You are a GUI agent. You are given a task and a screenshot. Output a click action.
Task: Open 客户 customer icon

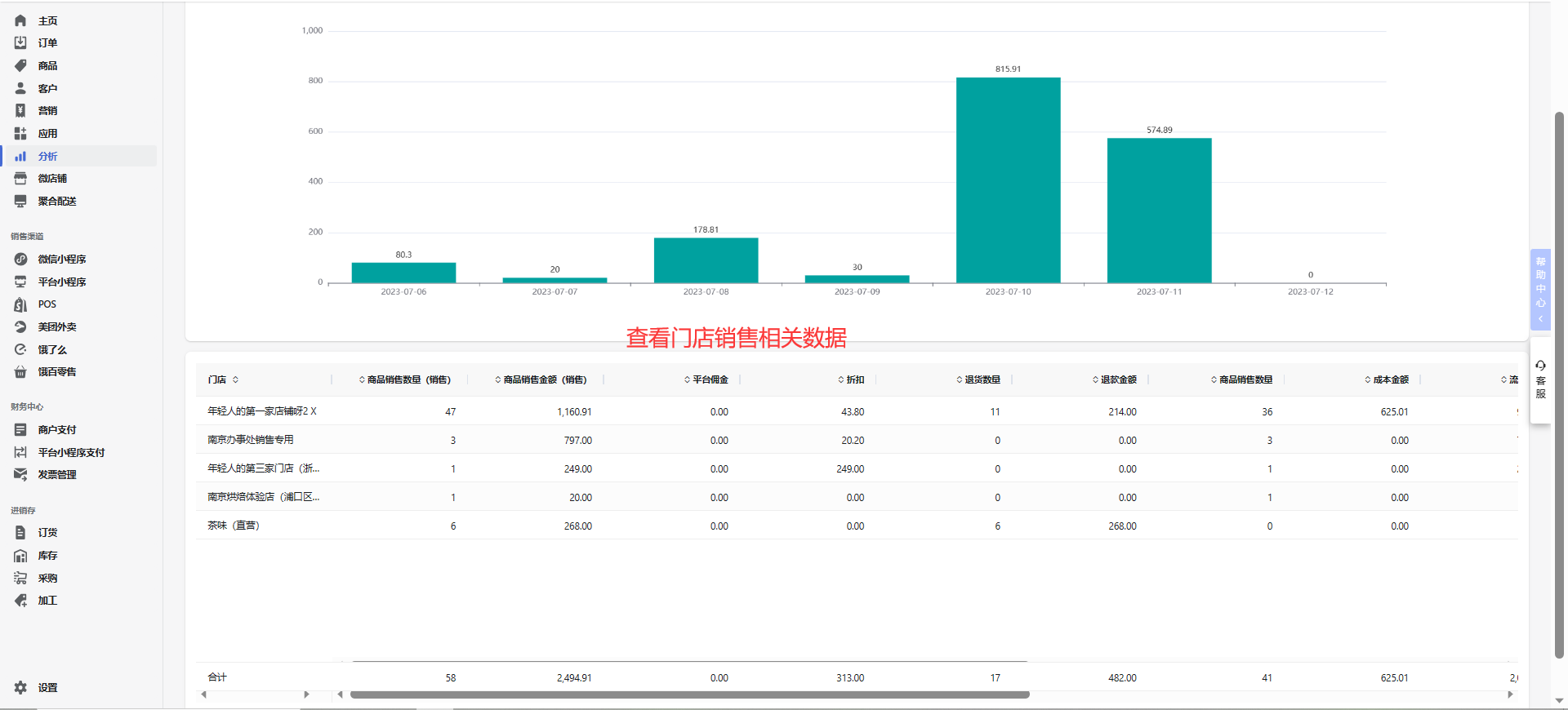[x=20, y=88]
